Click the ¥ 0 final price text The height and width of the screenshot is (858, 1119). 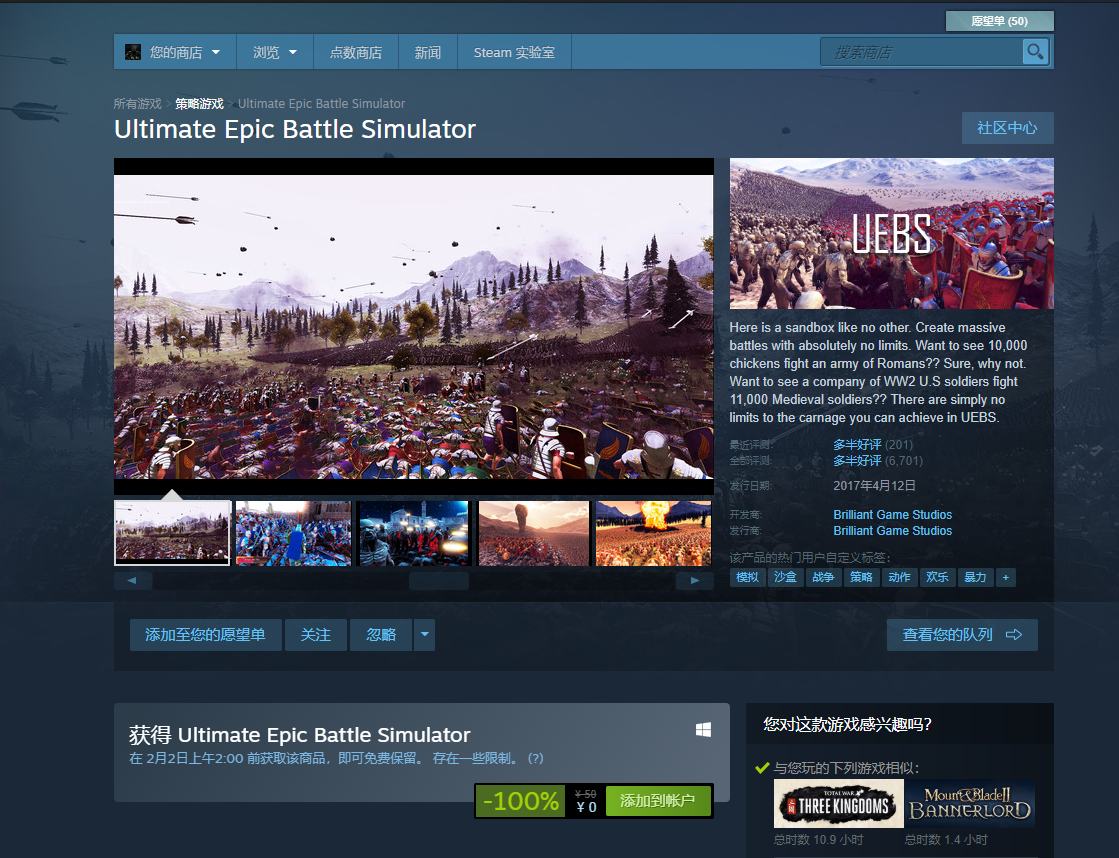coord(587,807)
